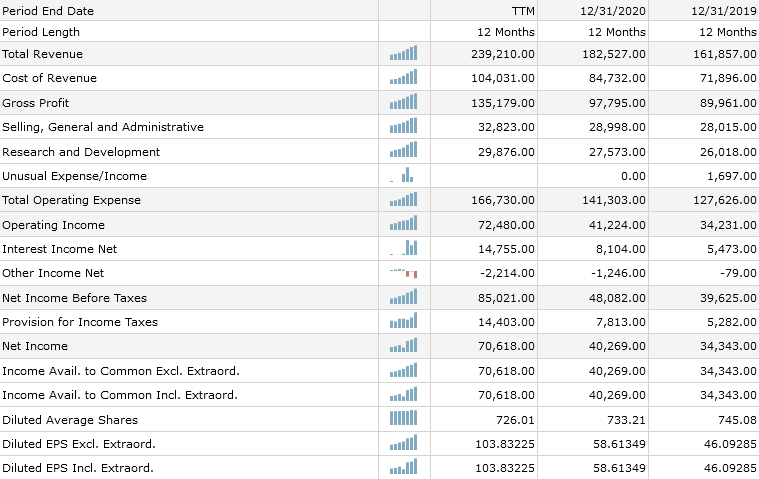759x479 pixels.
Task: Click the Net Income sparkline chart icon
Action: pyautogui.click(x=404, y=346)
